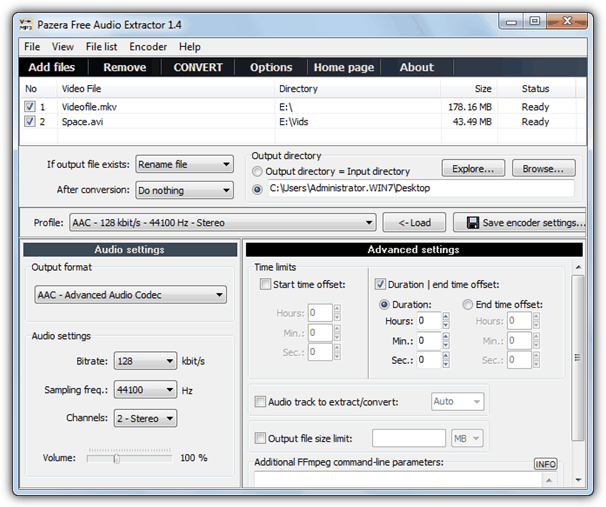Open the File menu
The image size is (606, 507).
pos(32,47)
